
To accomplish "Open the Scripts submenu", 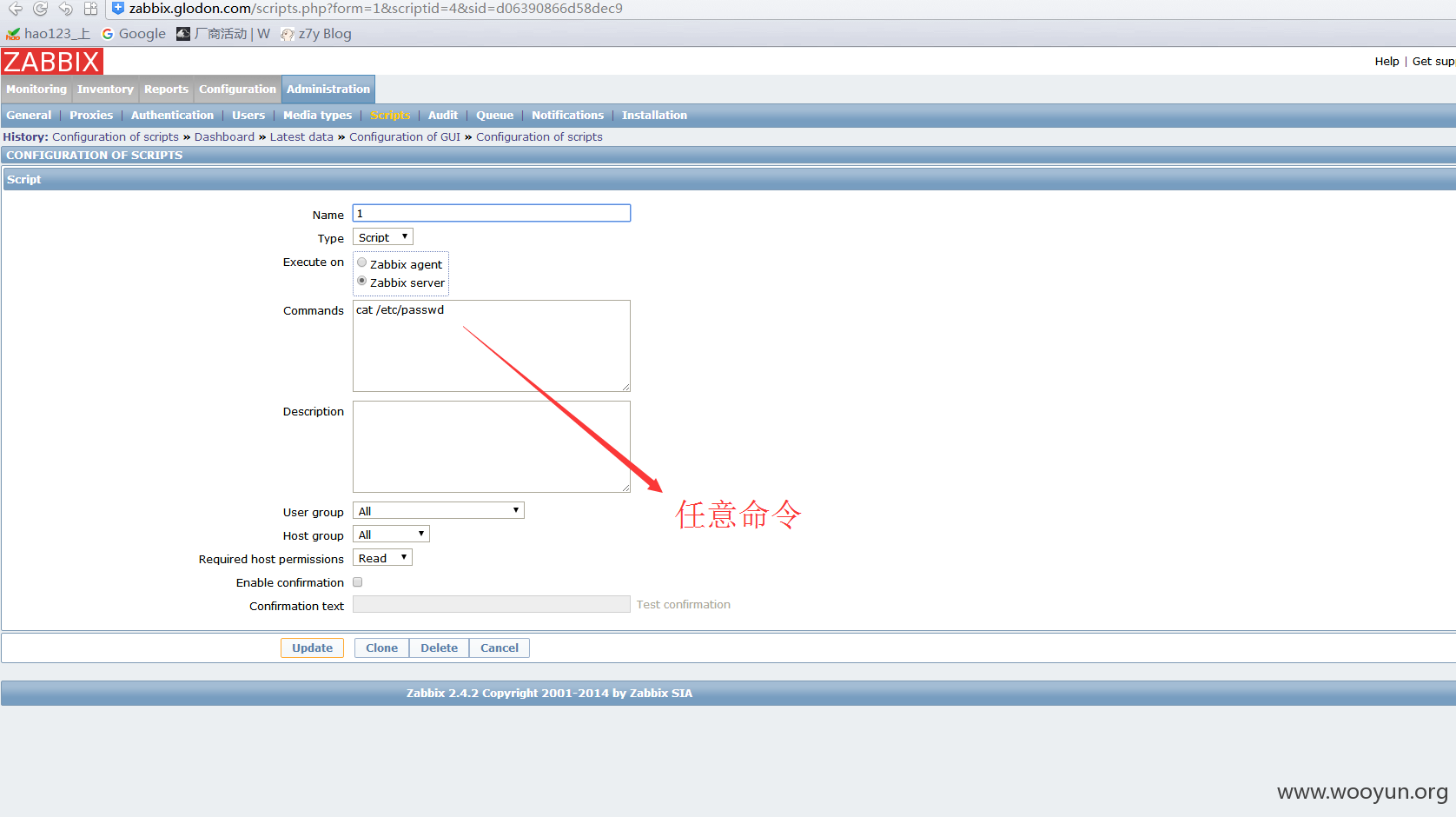I will coord(390,116).
